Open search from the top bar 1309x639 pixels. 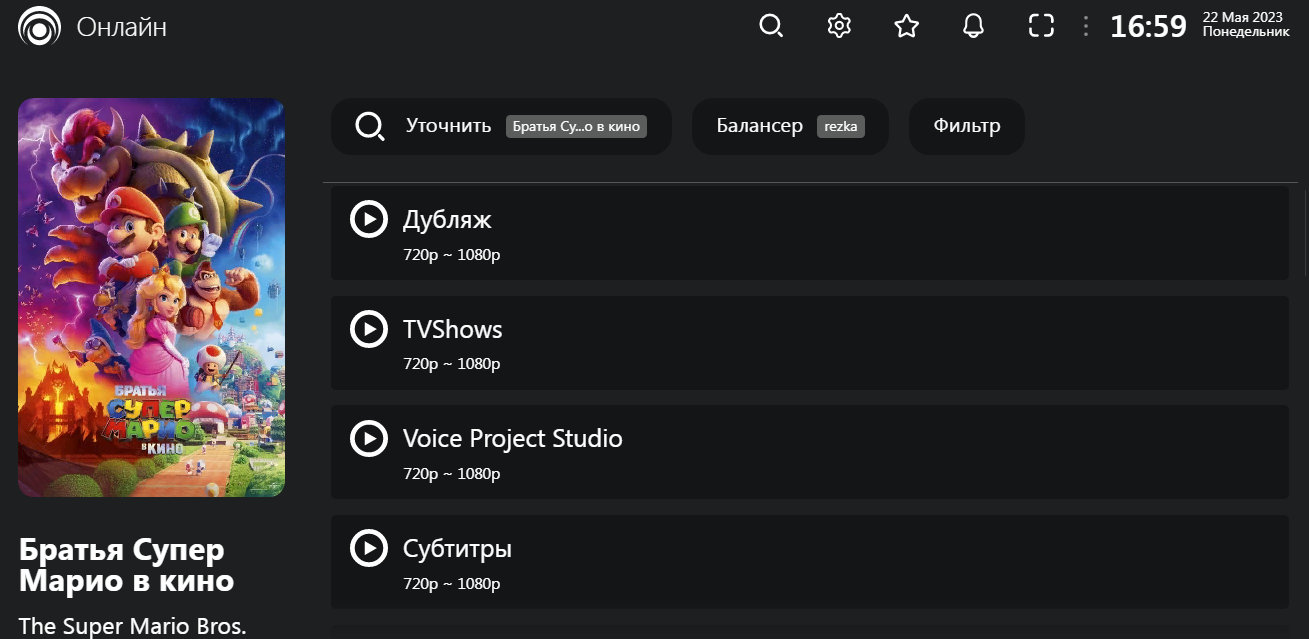[x=771, y=26]
